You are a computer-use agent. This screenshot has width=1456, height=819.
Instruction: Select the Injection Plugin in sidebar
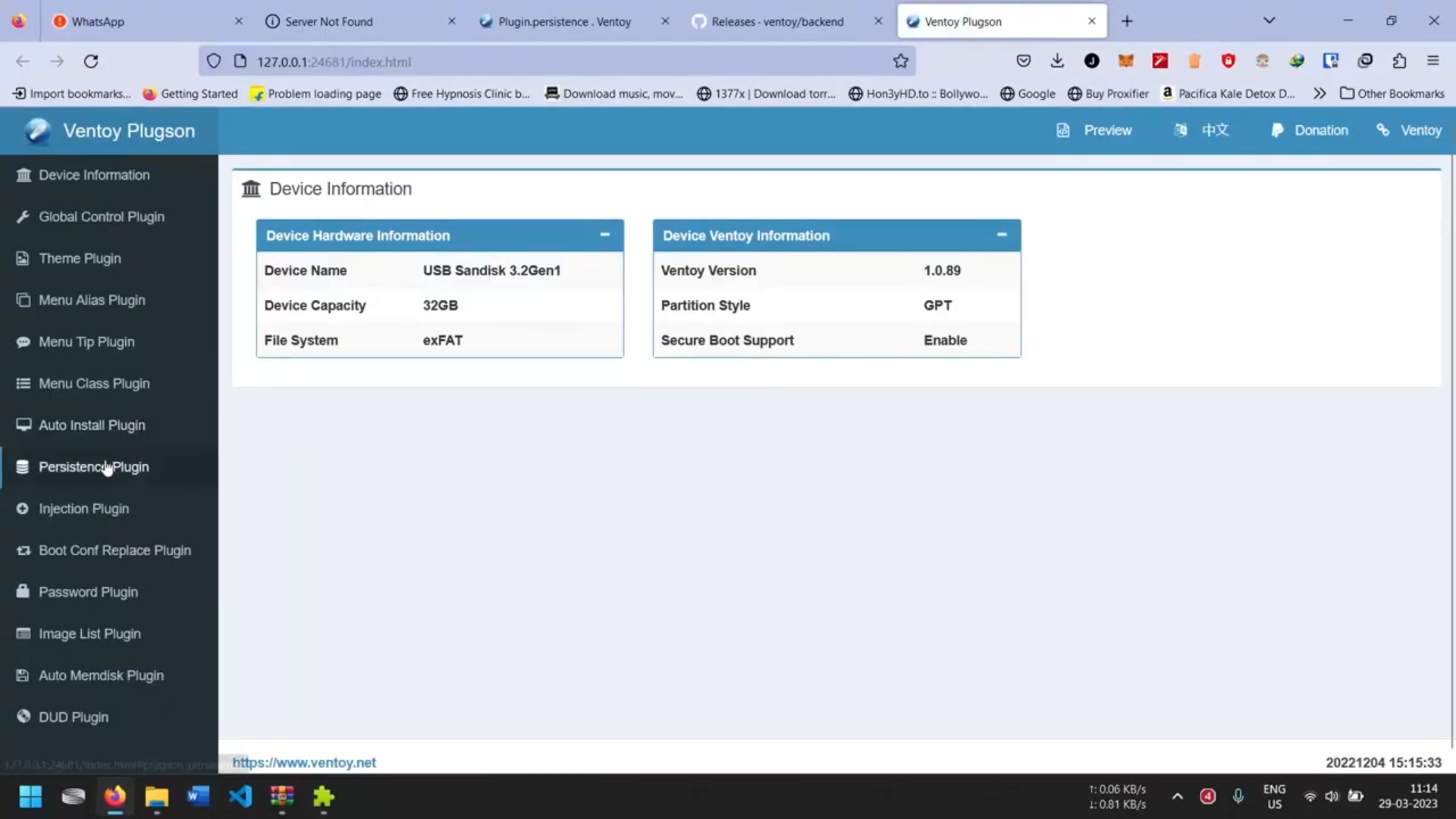point(84,508)
